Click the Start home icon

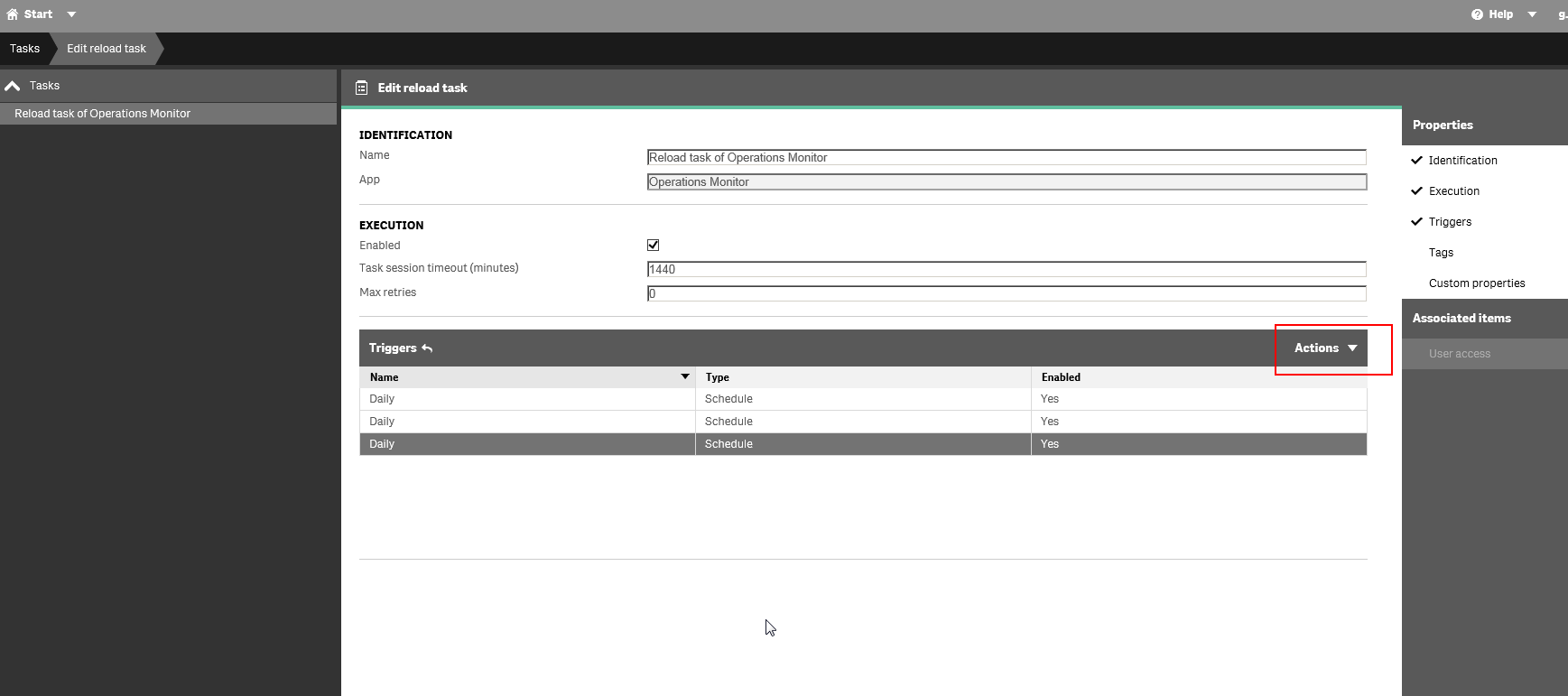pyautogui.click(x=13, y=14)
